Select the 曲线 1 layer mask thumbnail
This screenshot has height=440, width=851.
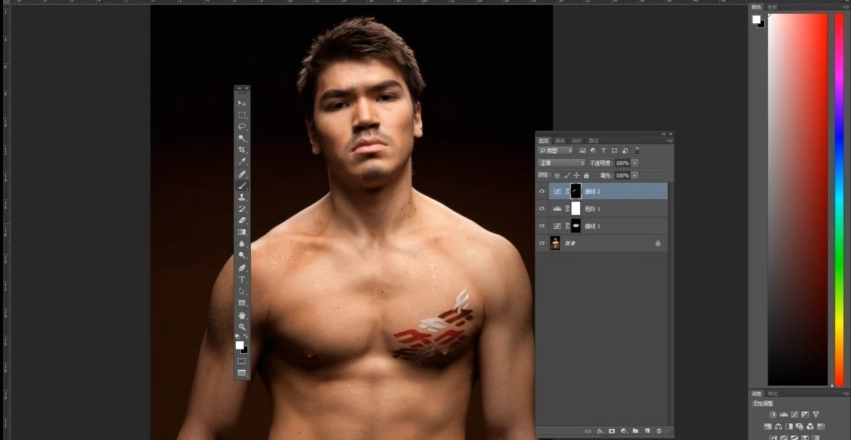(575, 226)
